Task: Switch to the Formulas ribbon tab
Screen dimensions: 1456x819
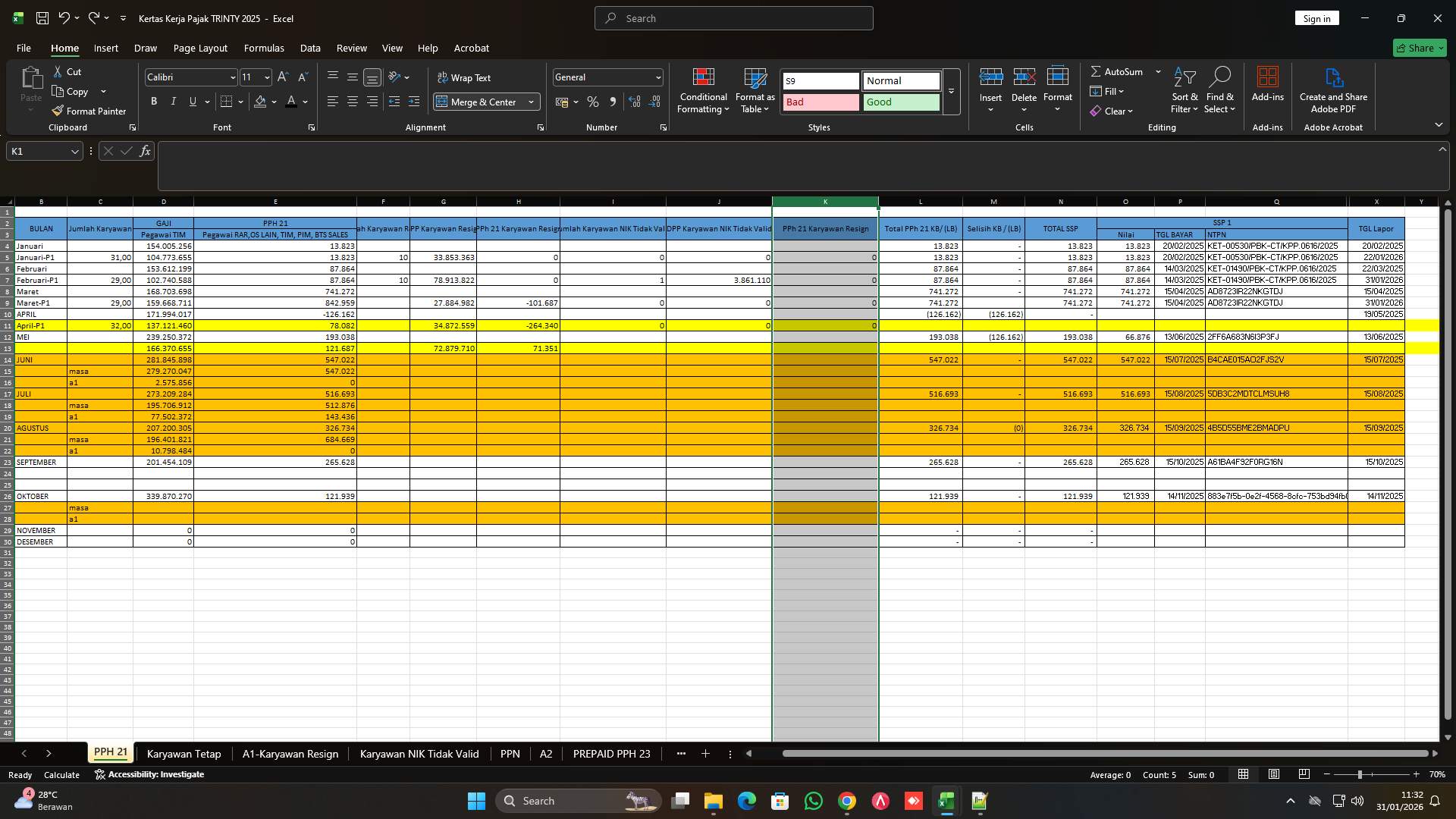Action: pyautogui.click(x=263, y=48)
